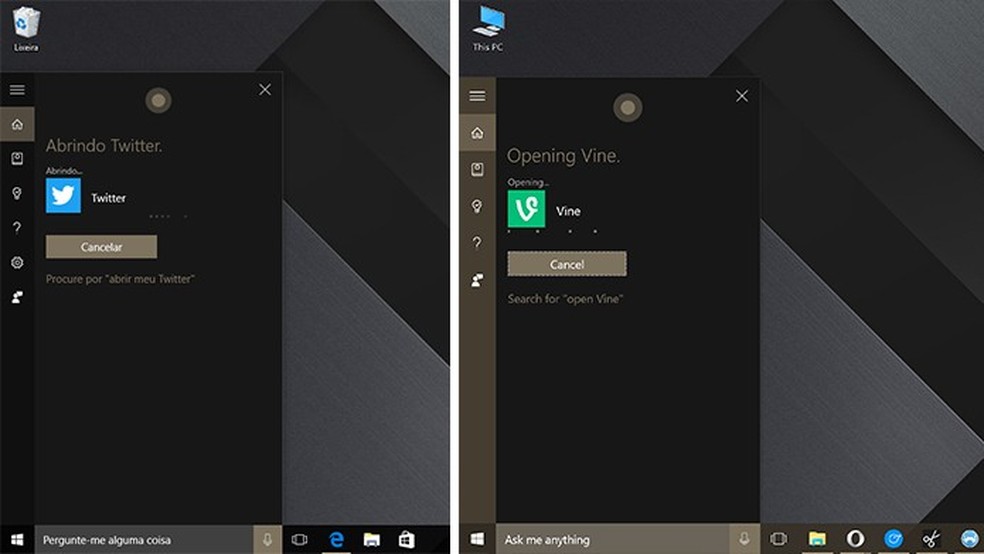Click the Help question mark in English Cortana
The width and height of the screenshot is (984, 554).
click(477, 242)
